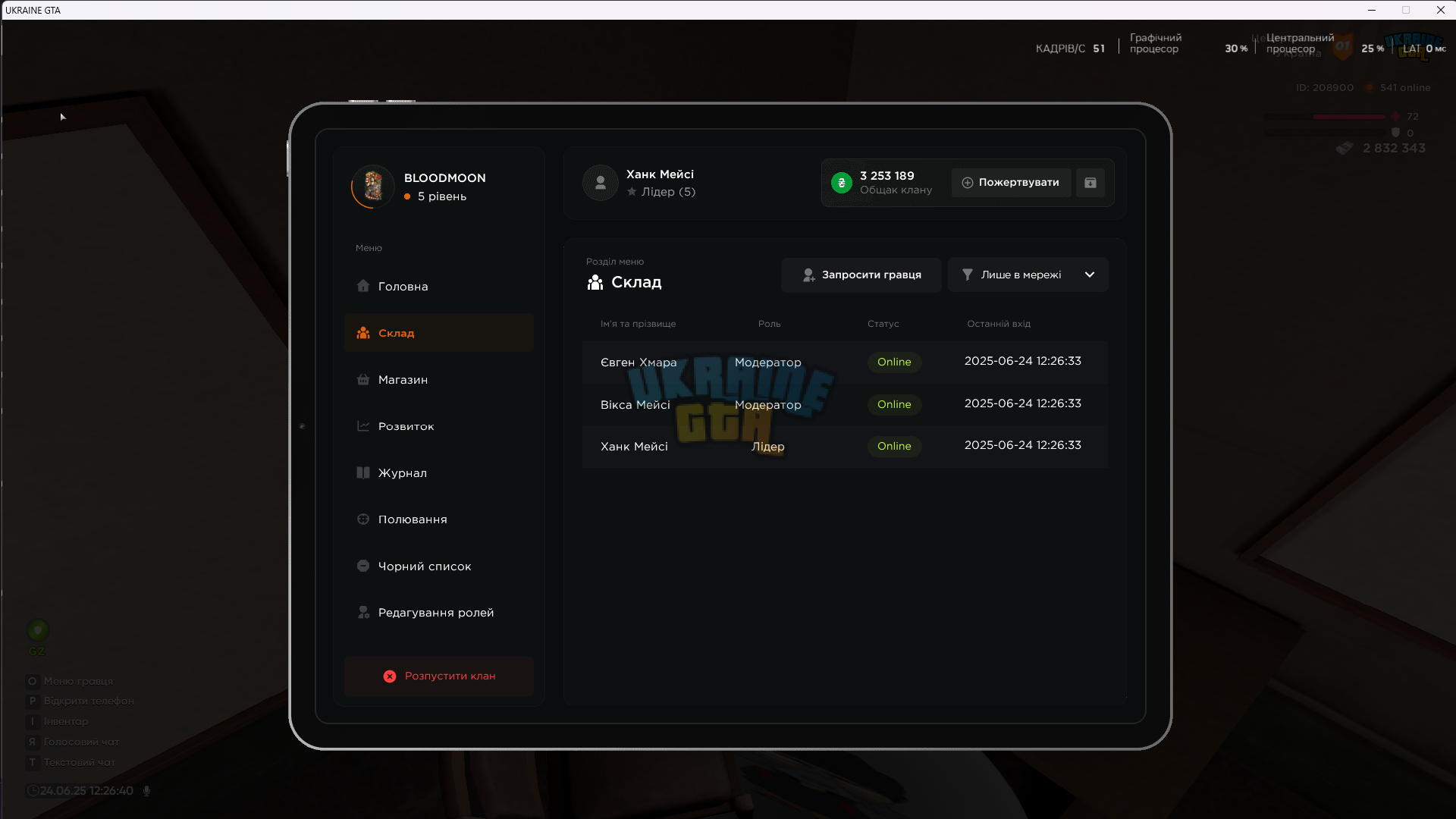1456x819 pixels.
Task: Open the Полювання menu section
Action: [439, 519]
